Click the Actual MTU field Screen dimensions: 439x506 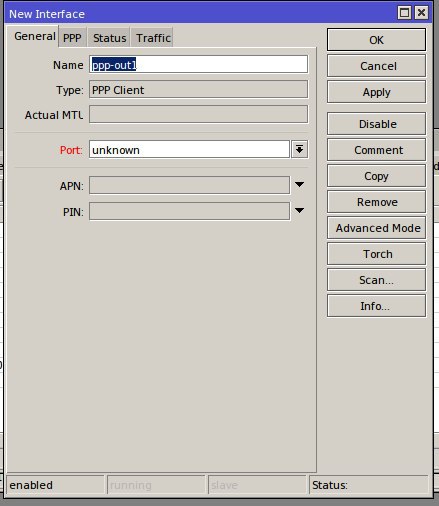[x=198, y=115]
